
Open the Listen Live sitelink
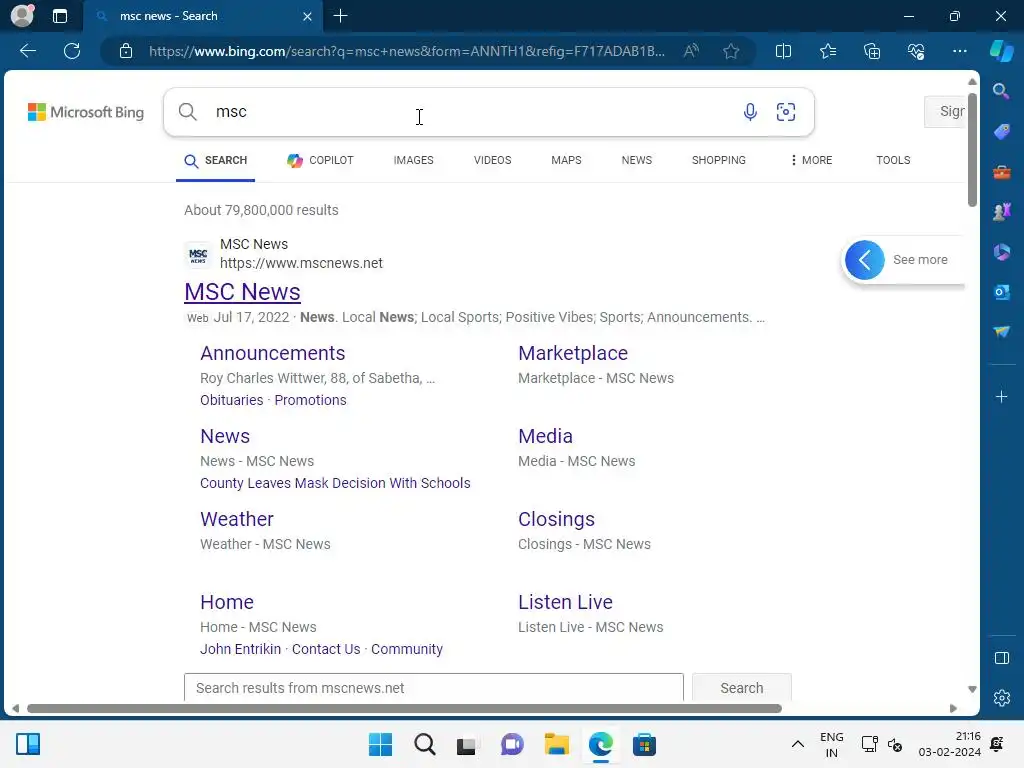pyautogui.click(x=565, y=602)
